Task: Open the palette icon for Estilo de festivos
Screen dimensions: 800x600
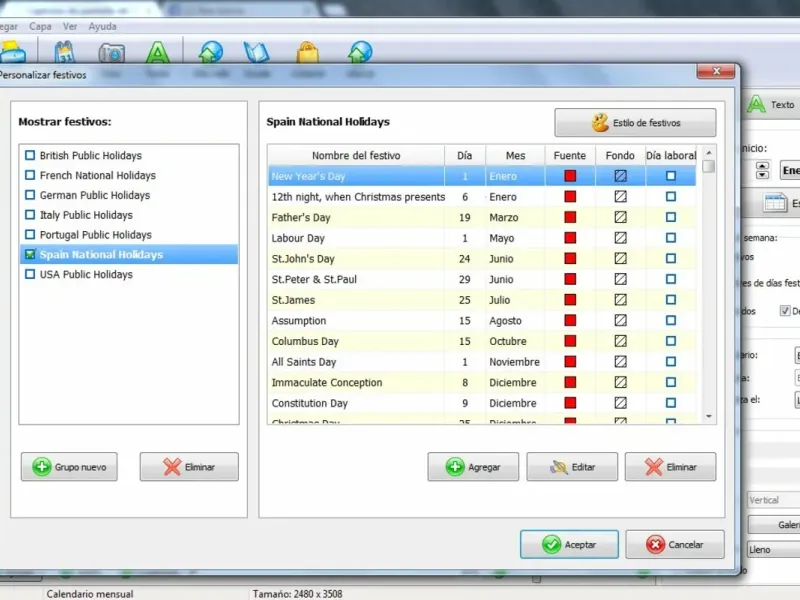Action: point(600,122)
